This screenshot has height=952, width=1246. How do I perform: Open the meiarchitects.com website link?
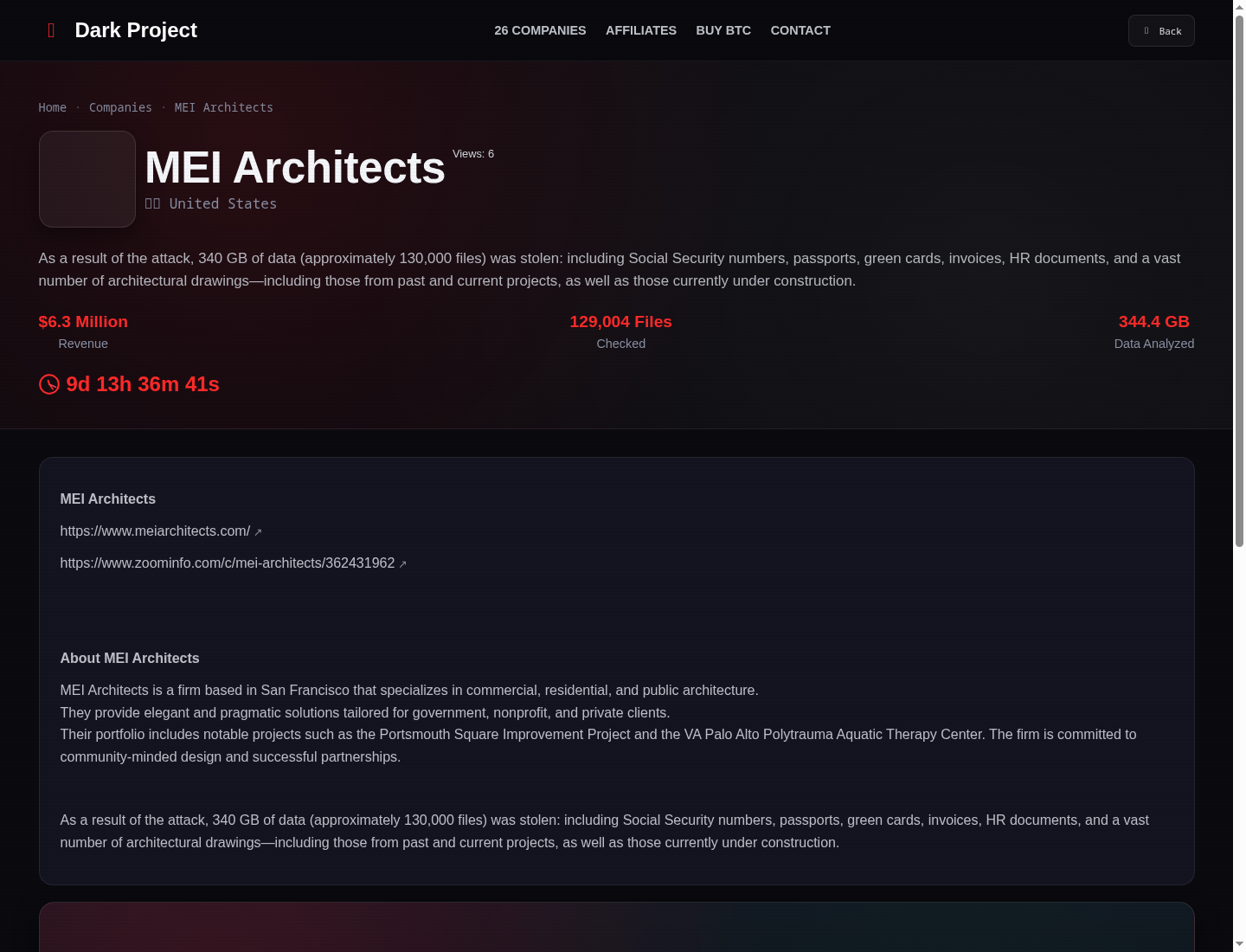point(155,531)
